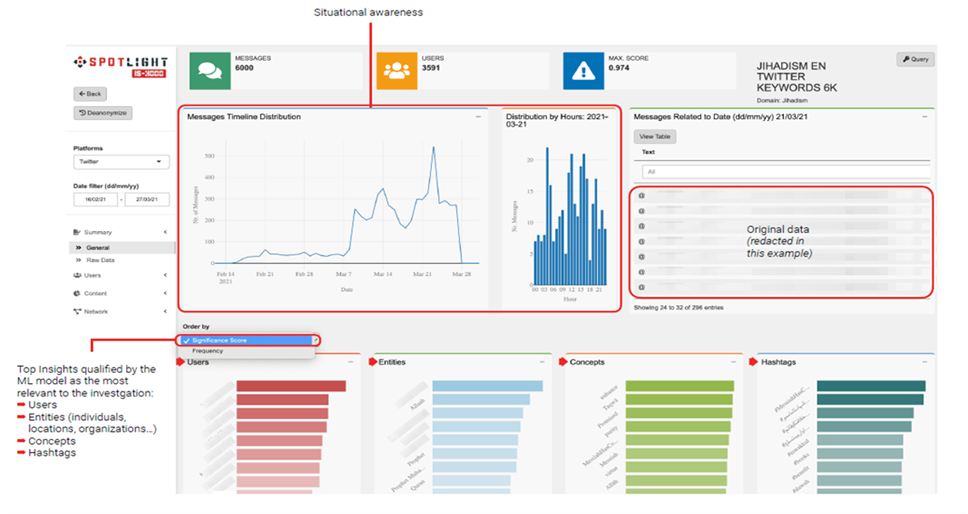The image size is (968, 514).
Task: Click the Summary icon in sidebar
Action: coord(77,232)
